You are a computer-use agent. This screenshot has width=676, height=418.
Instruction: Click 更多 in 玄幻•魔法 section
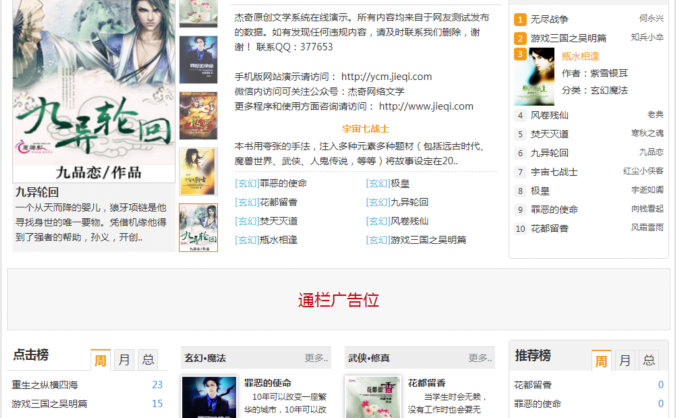[x=316, y=358]
